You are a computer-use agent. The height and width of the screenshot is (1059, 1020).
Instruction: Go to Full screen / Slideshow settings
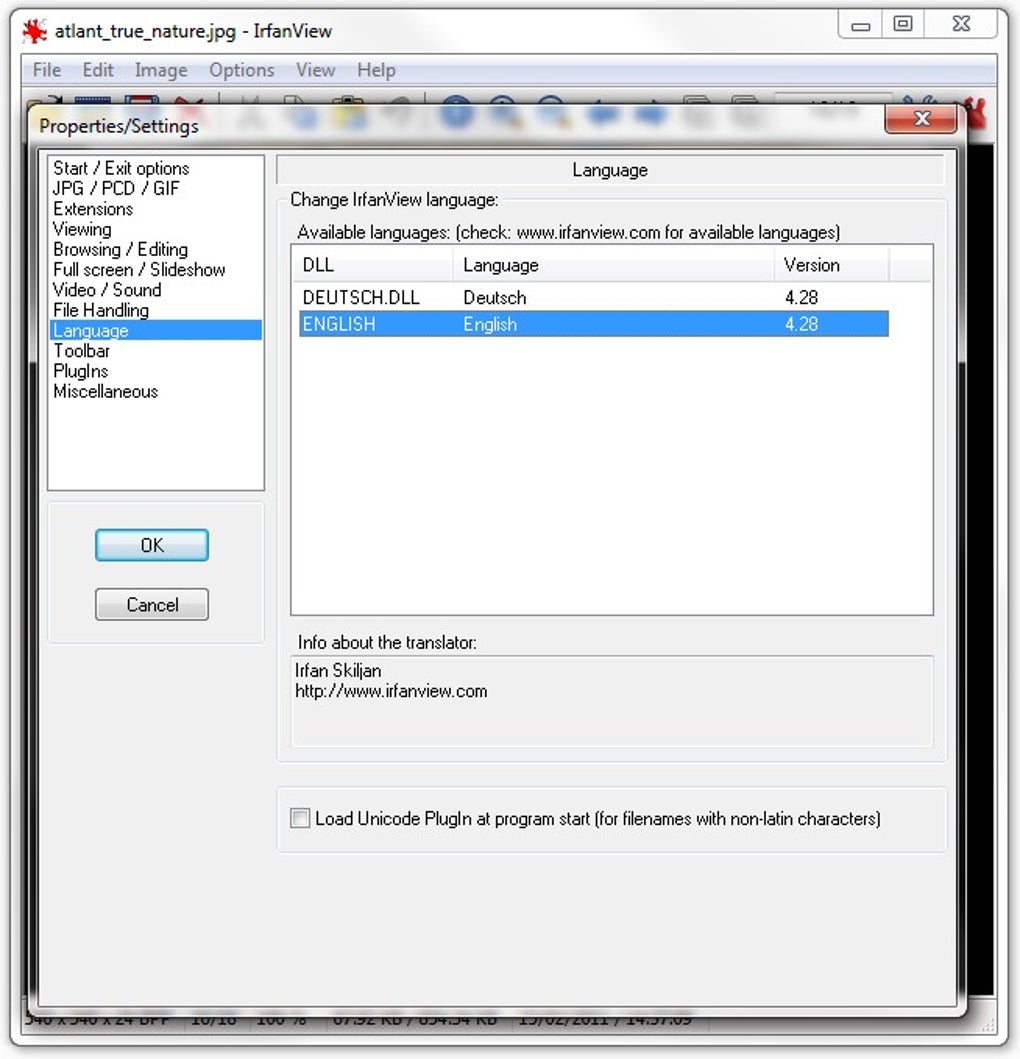click(155, 269)
